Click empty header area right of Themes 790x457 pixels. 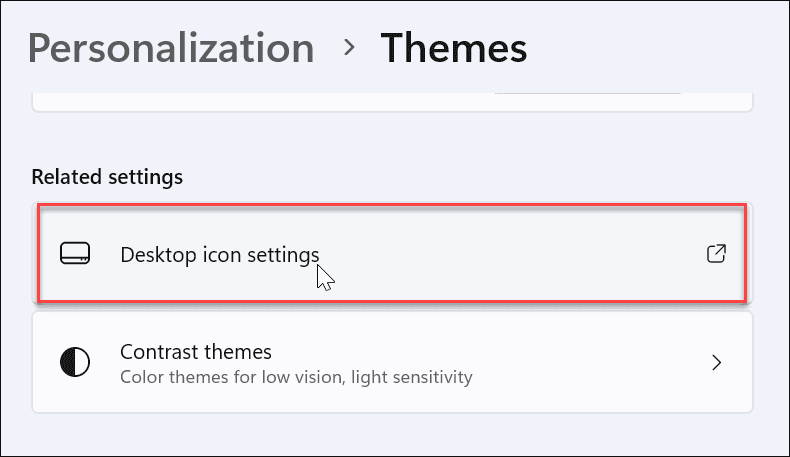point(650,48)
